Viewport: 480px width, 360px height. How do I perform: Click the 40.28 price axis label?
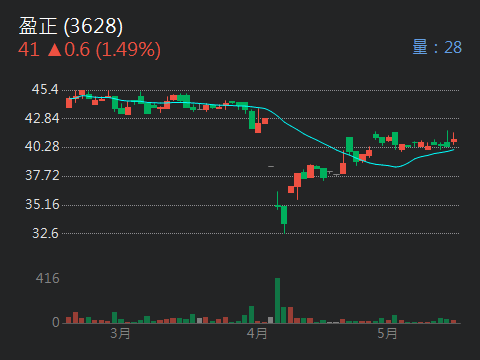(x=42, y=146)
